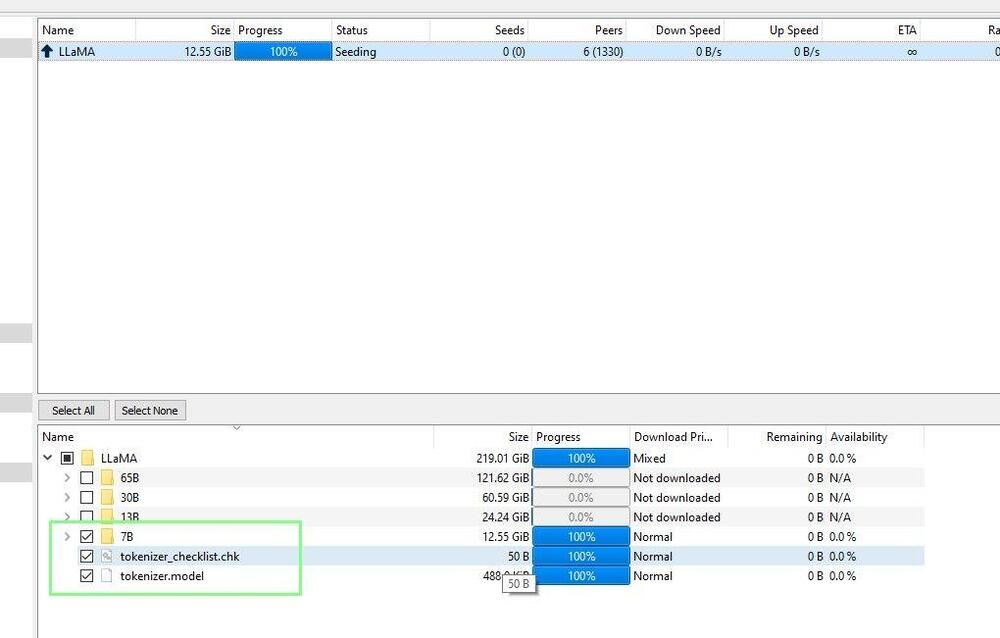Screen dimensions: 1000x638
Task: Uncheck the 7B folder checkbox
Action: tap(87, 537)
